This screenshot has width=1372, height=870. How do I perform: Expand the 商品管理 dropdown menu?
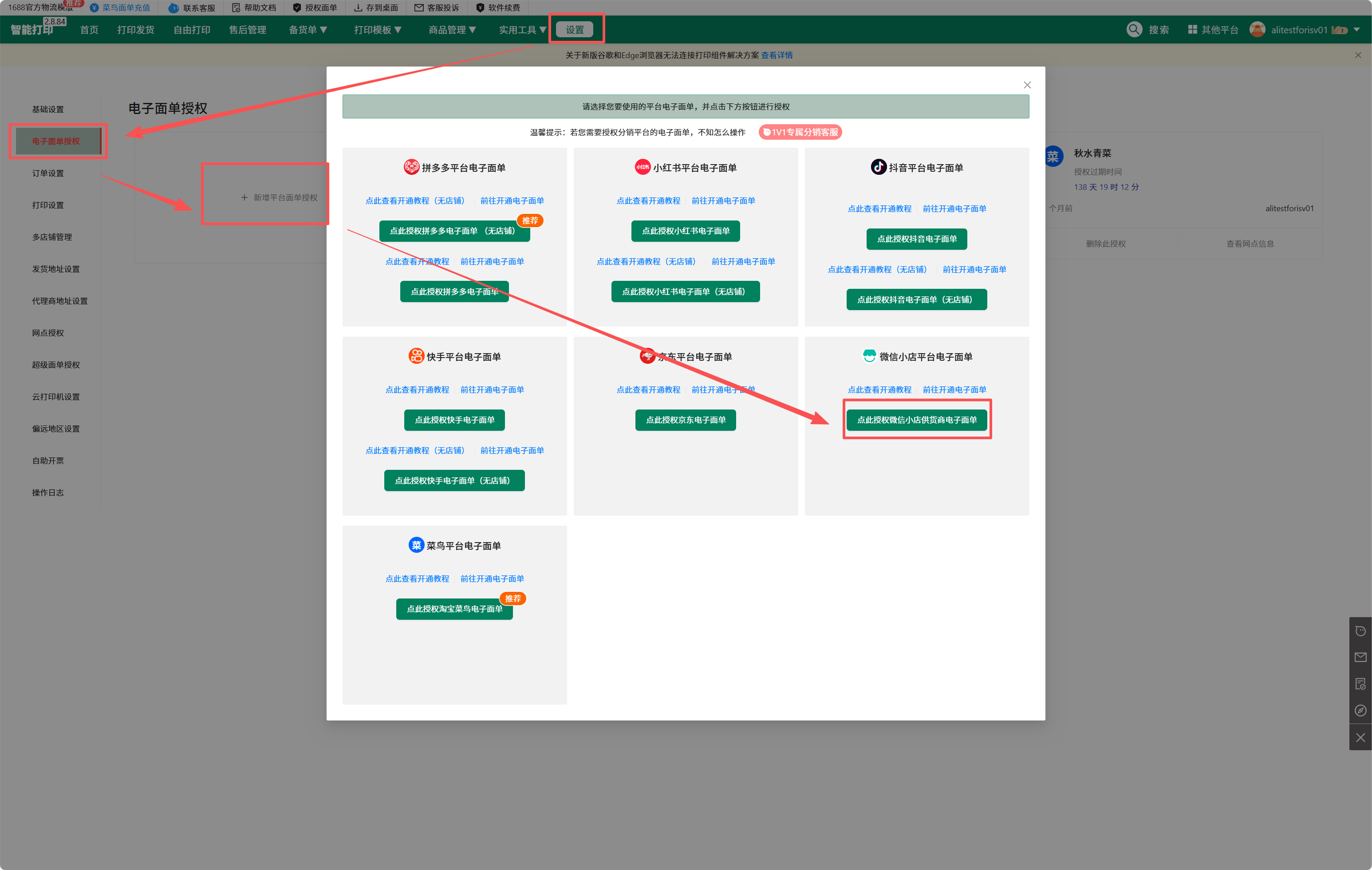point(452,30)
